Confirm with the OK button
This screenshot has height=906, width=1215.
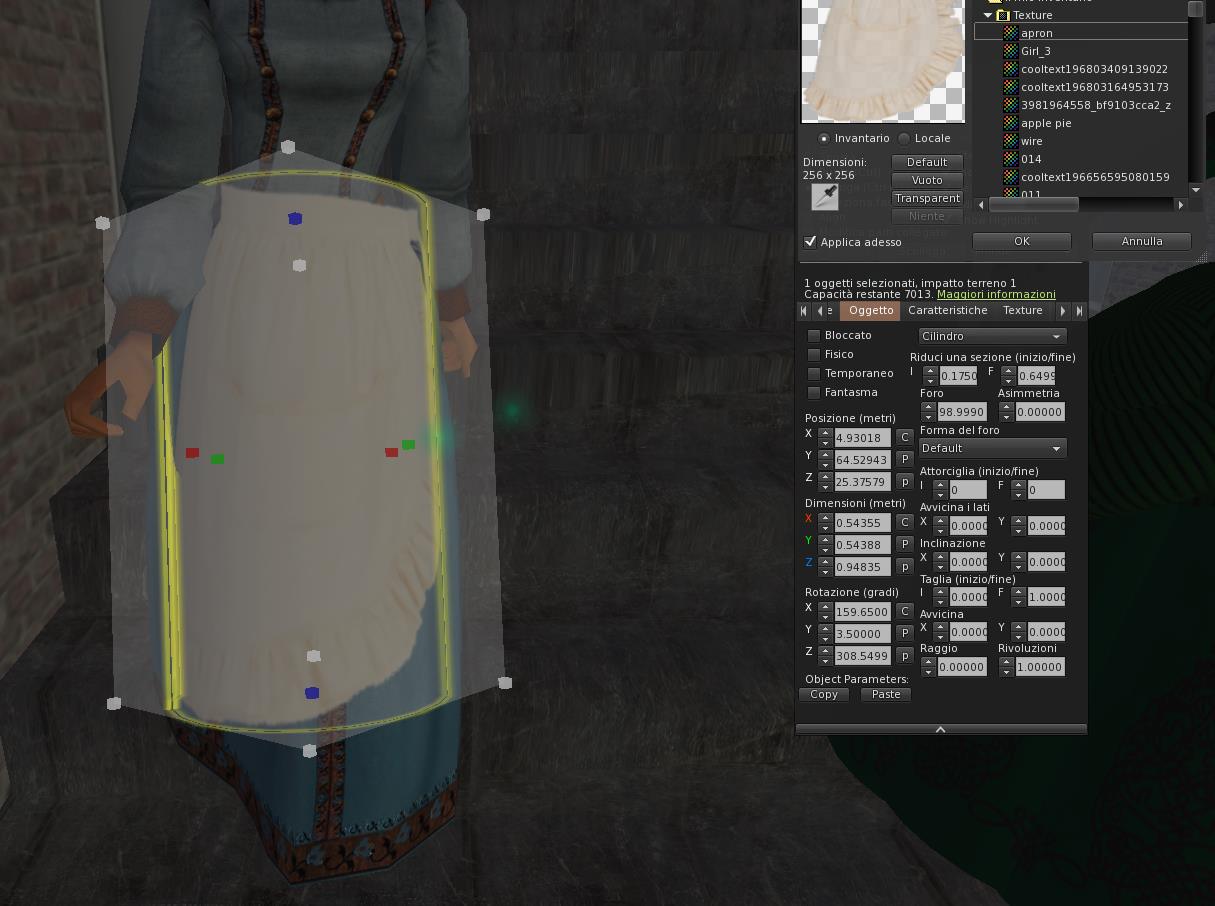point(1021,241)
